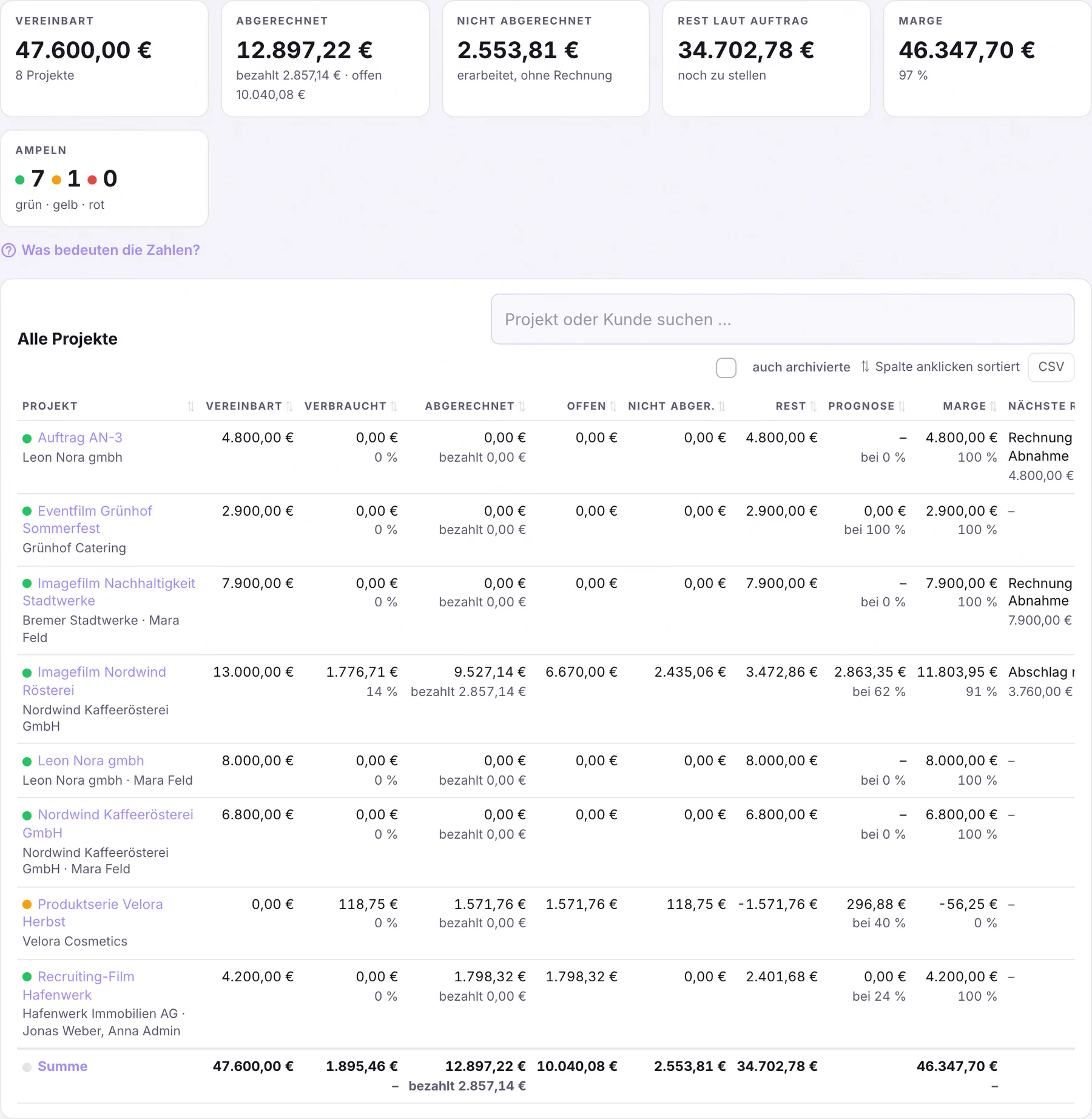Sort by Vereinbart column sort icon
Image resolution: width=1092 pixels, height=1119 pixels.
(289, 406)
